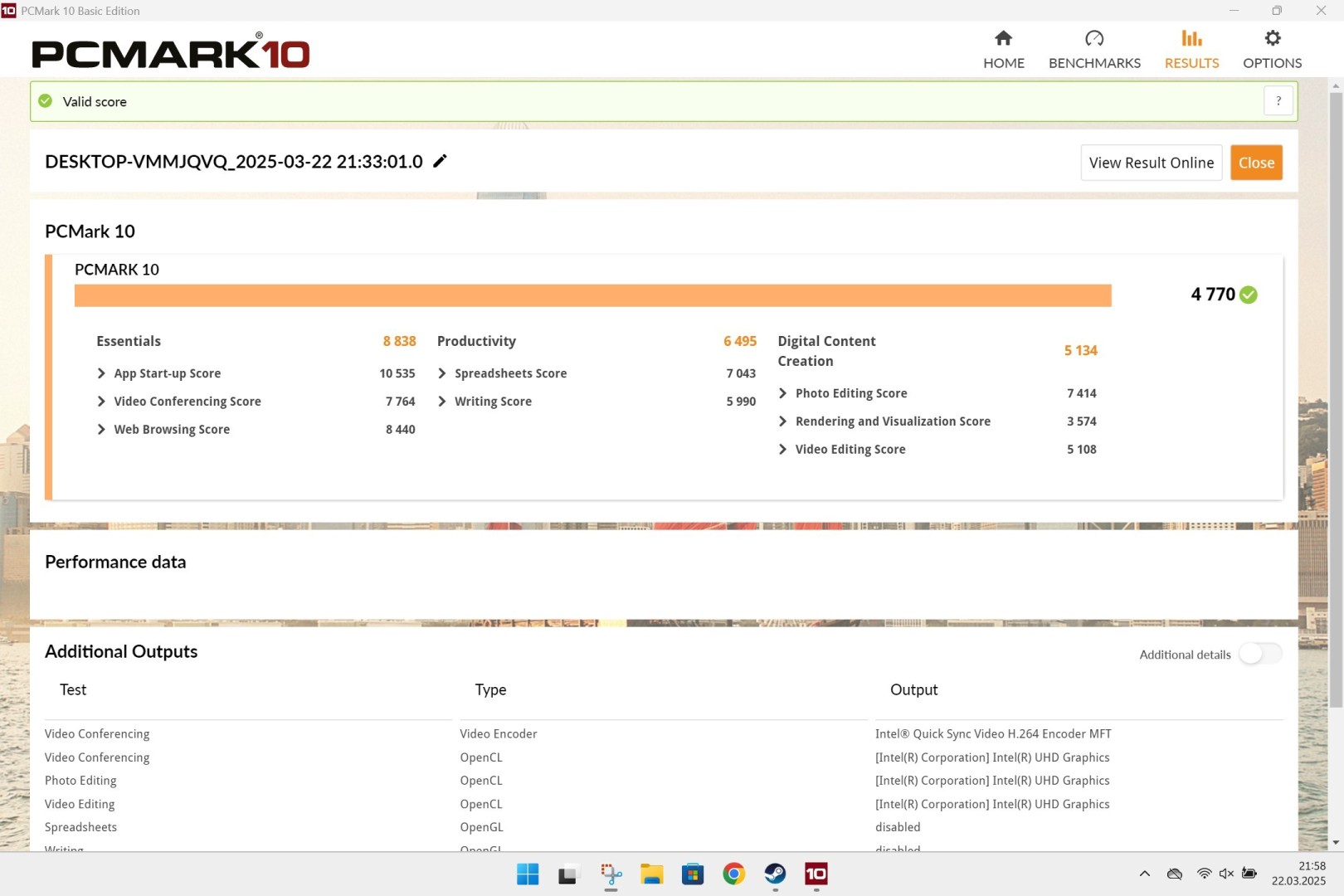This screenshot has width=1344, height=896.
Task: Select the RESULTS tab
Action: [x=1191, y=50]
